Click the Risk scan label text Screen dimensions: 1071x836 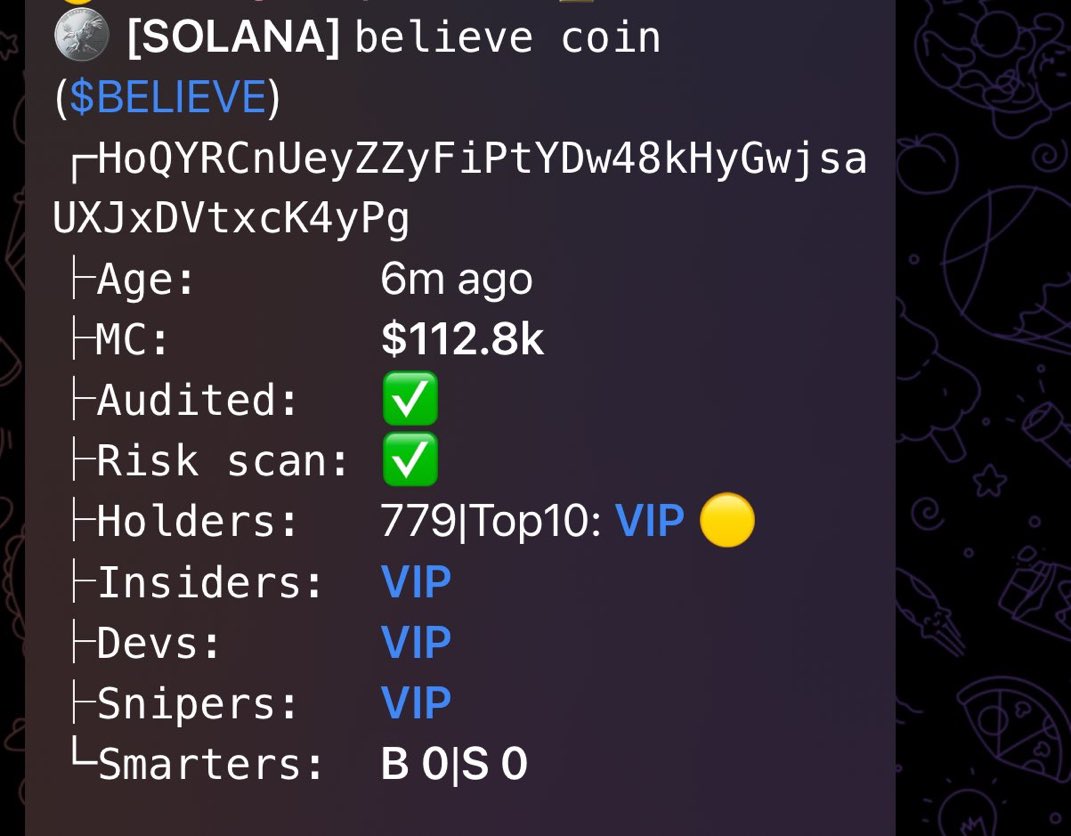click(x=223, y=460)
